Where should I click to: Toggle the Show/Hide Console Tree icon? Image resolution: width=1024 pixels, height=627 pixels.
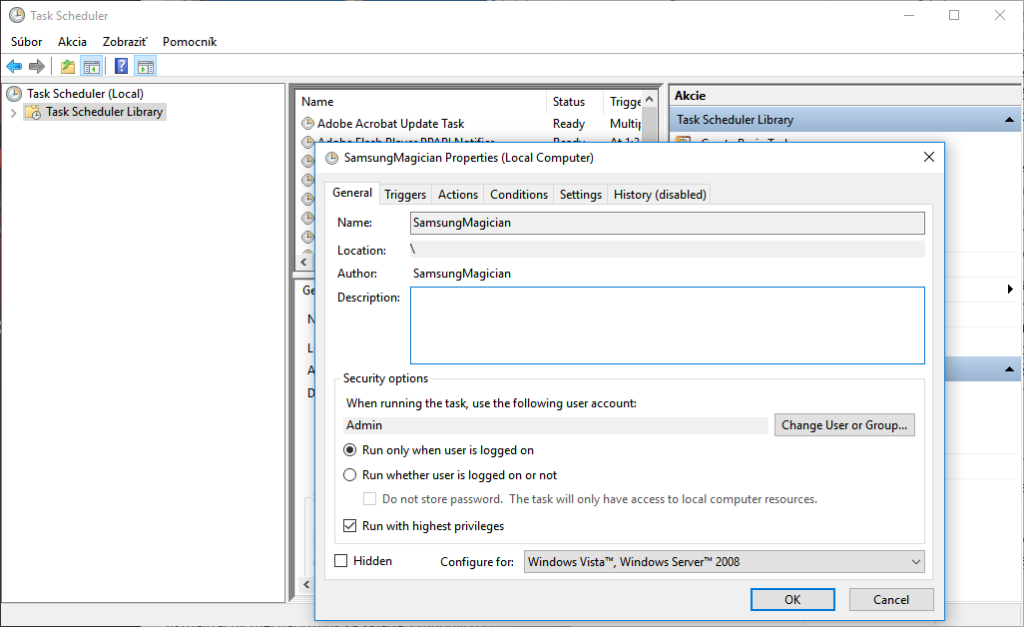coord(91,67)
